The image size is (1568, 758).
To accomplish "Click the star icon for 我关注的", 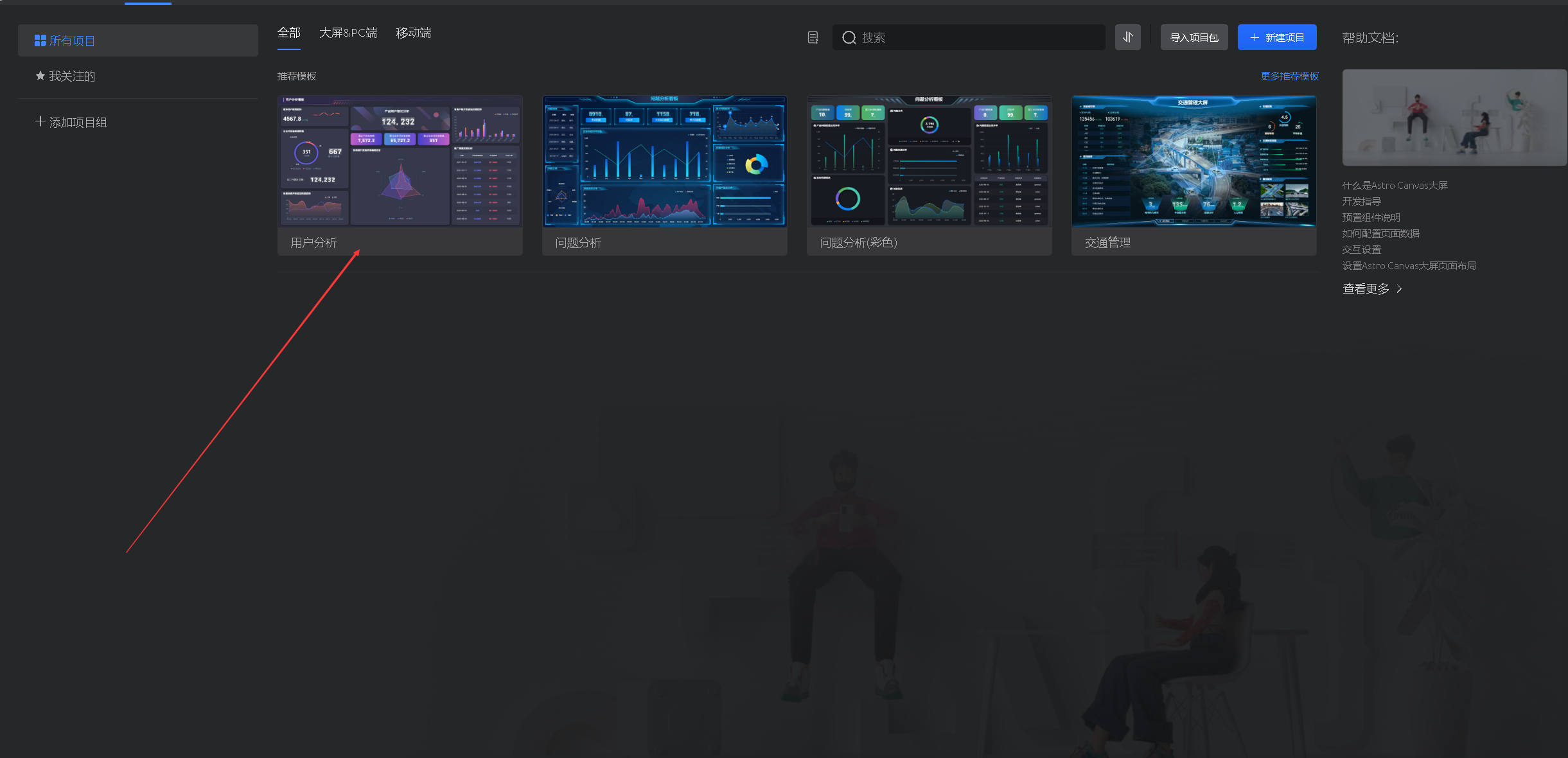I will tap(40, 76).
